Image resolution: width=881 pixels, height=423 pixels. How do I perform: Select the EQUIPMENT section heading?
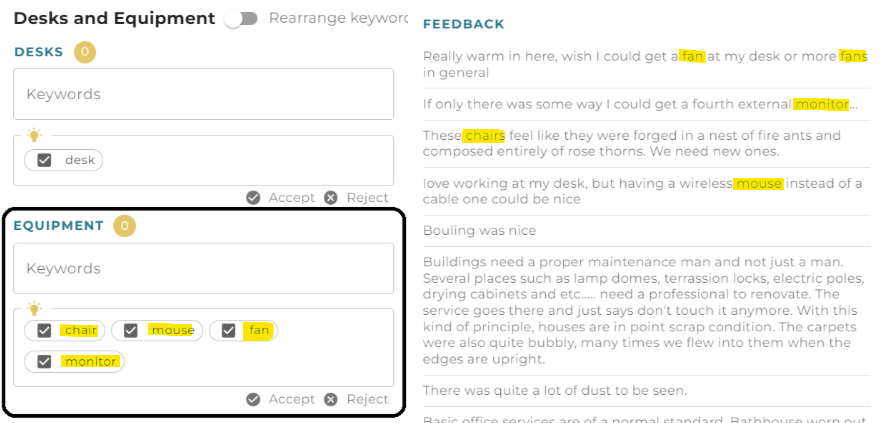59,226
